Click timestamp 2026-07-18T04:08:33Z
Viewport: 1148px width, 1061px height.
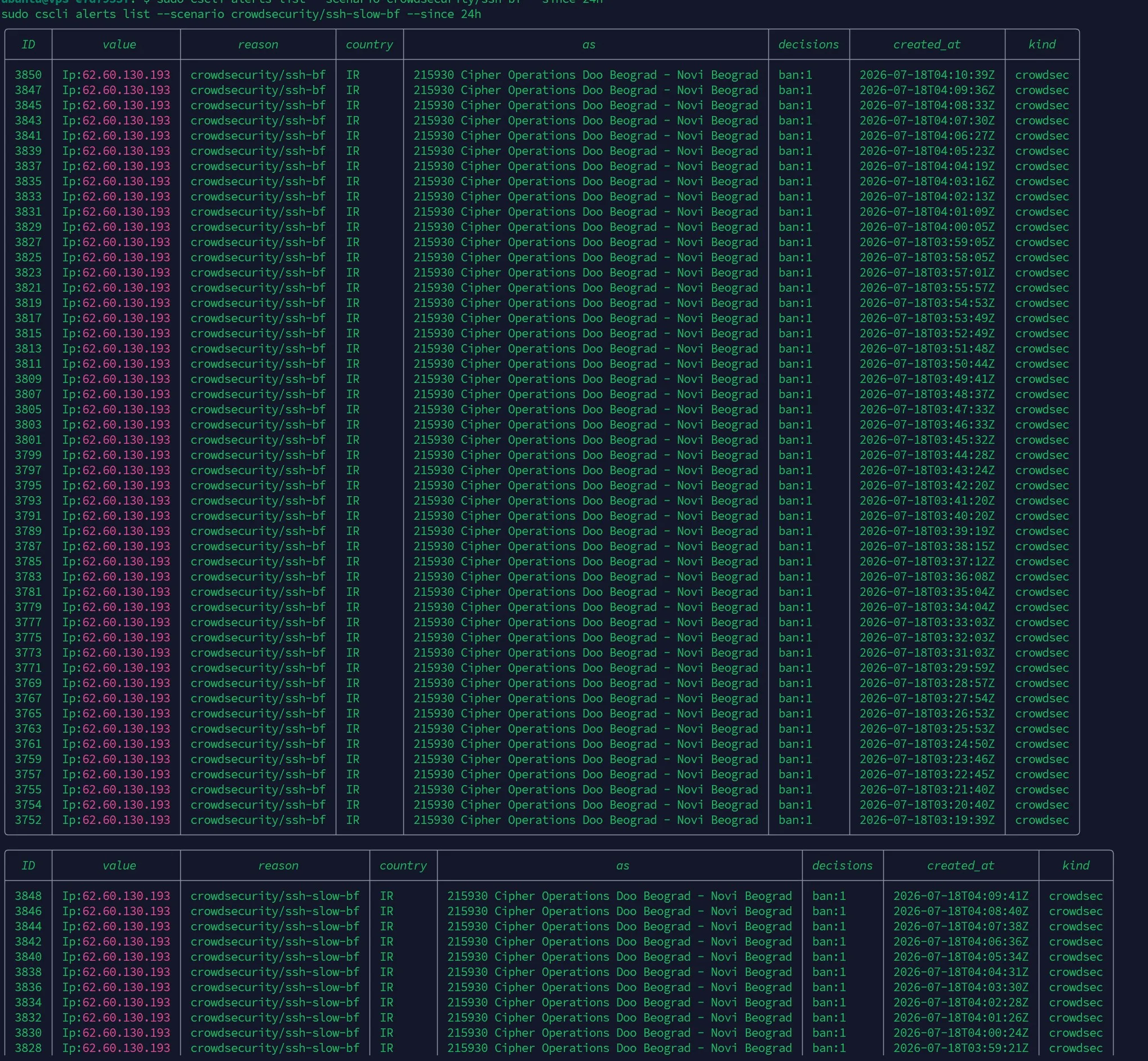(x=927, y=105)
